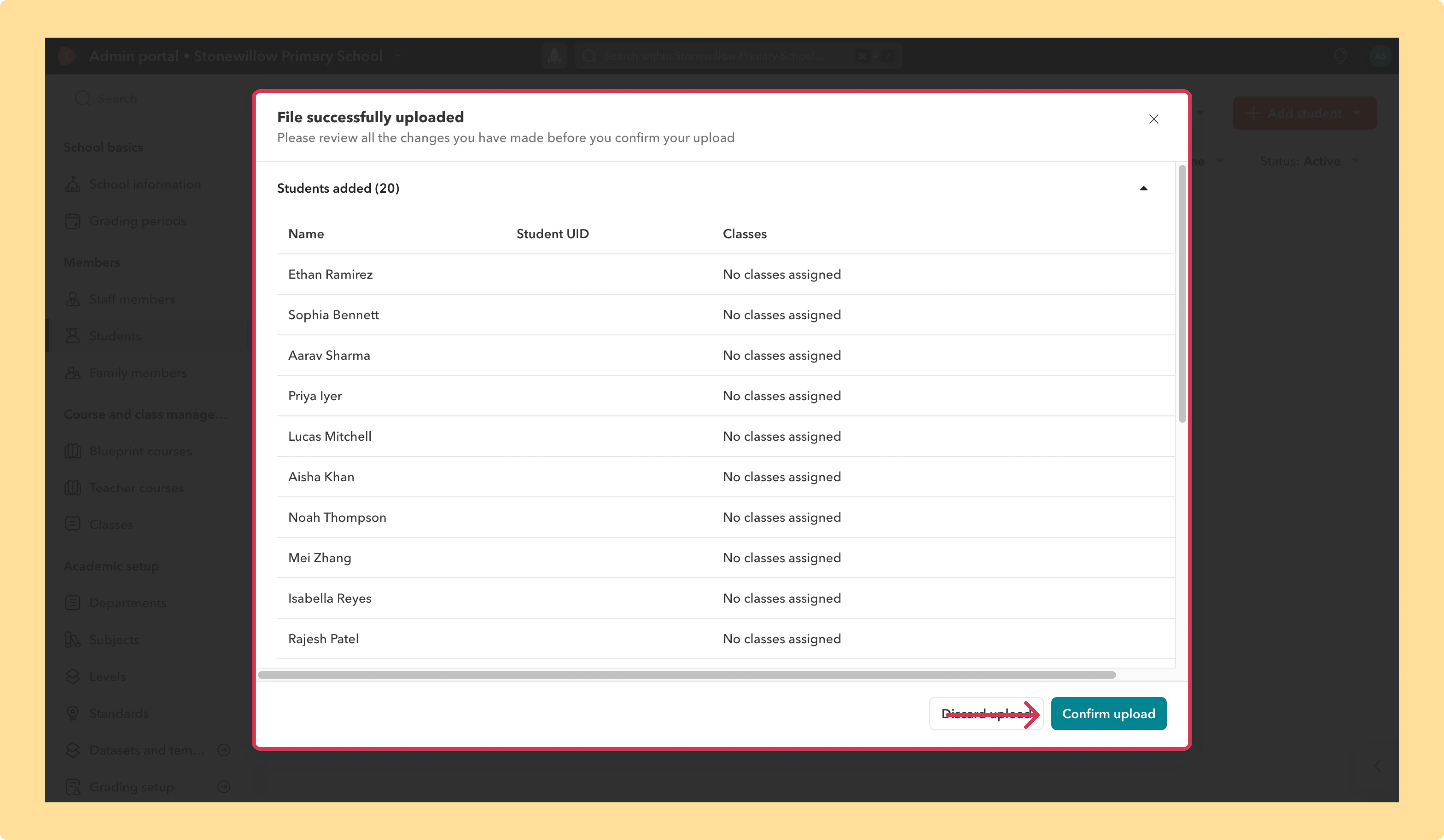
Task: Select the horizontal scrollbar in the dialog
Action: tap(687, 675)
